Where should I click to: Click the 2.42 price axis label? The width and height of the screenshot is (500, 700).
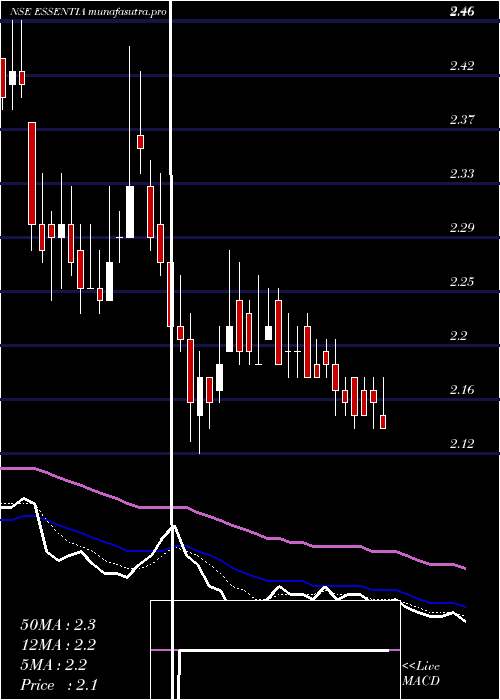(462, 66)
